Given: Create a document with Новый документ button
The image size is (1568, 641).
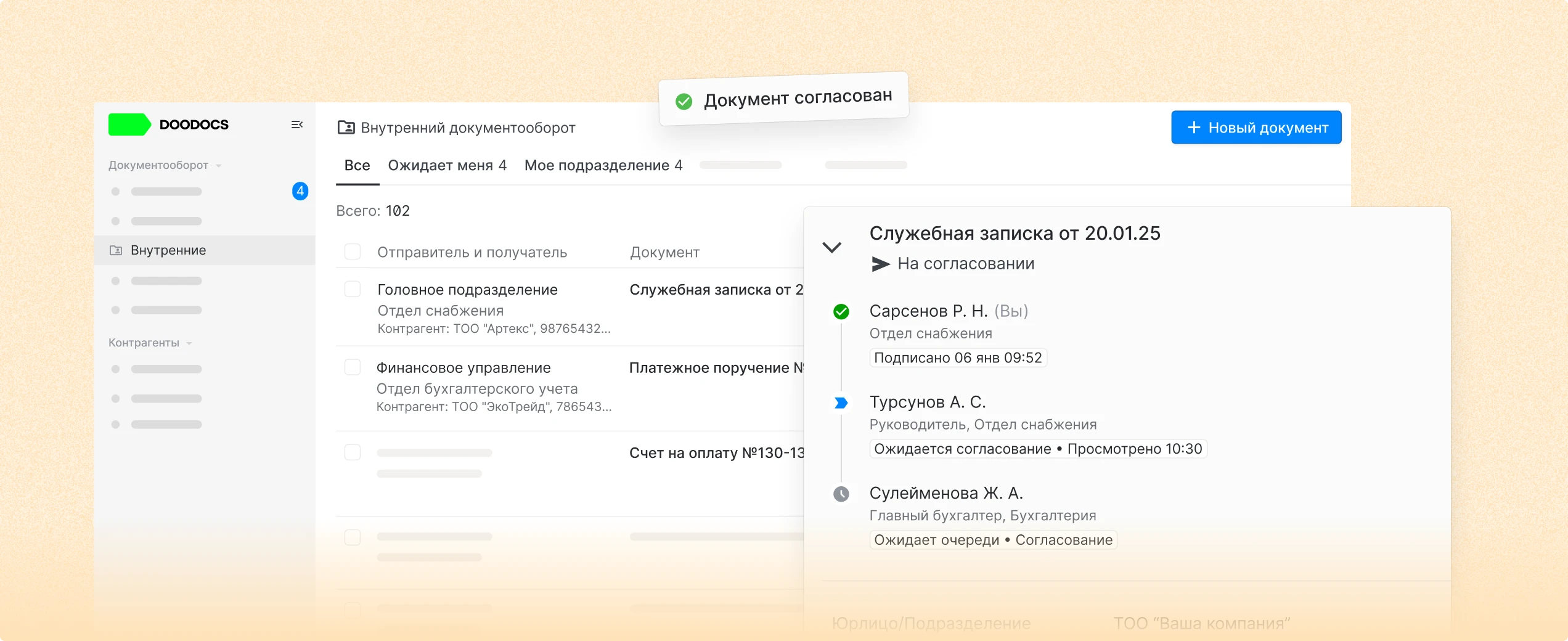Looking at the screenshot, I should (x=1256, y=128).
